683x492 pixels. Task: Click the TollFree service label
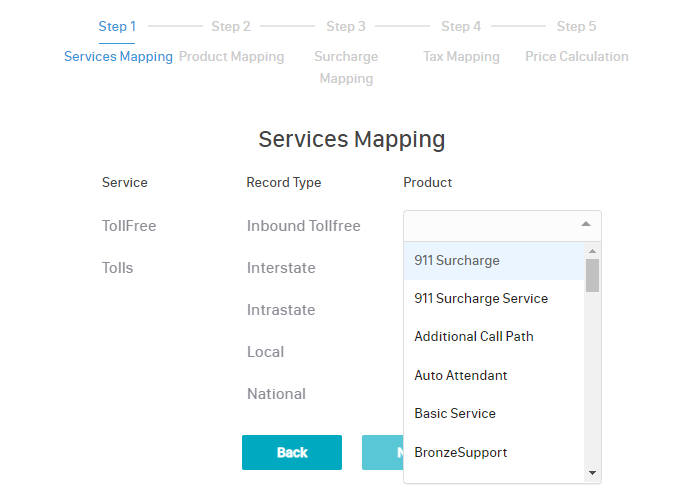coord(129,226)
